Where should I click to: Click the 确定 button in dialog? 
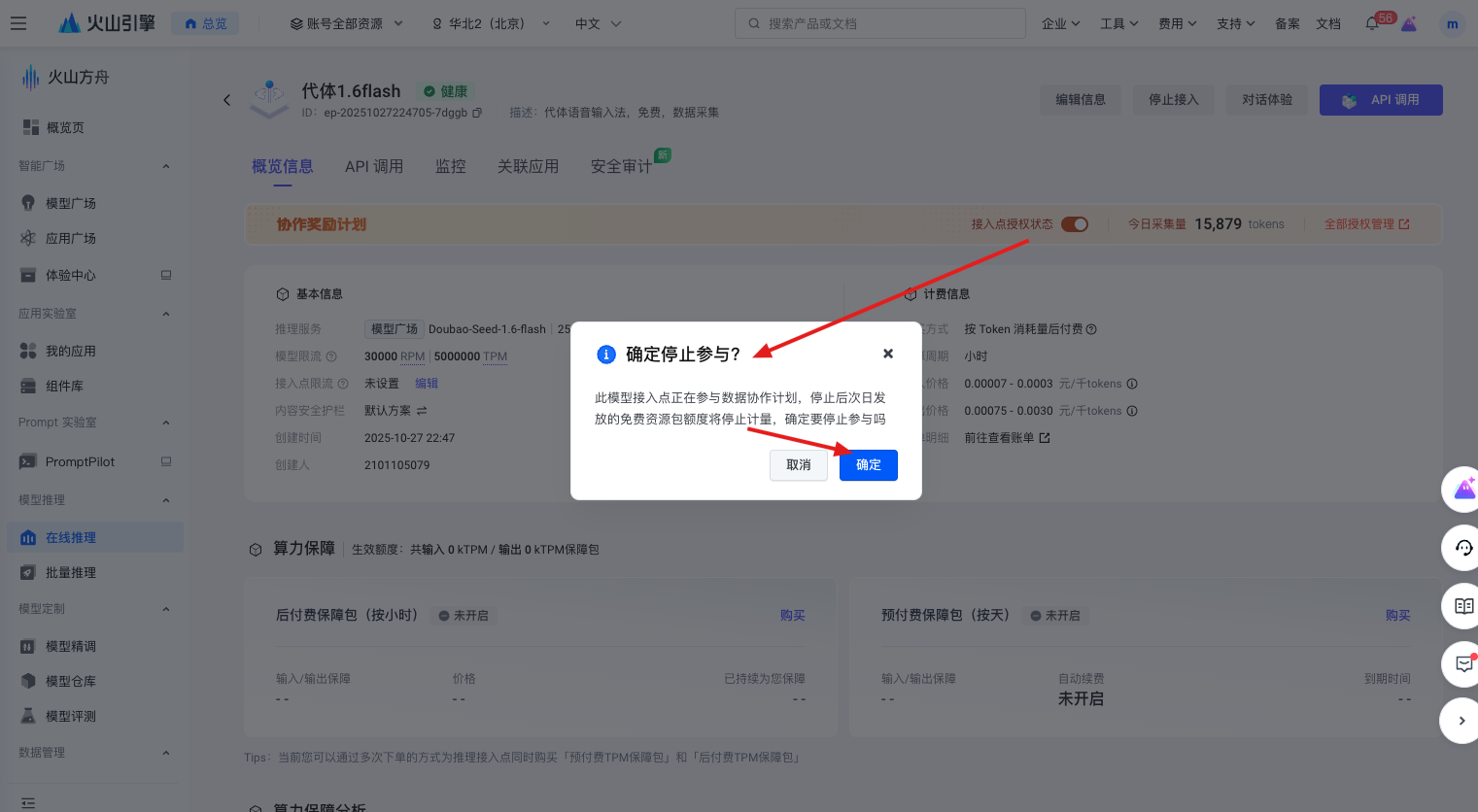pyautogui.click(x=868, y=465)
